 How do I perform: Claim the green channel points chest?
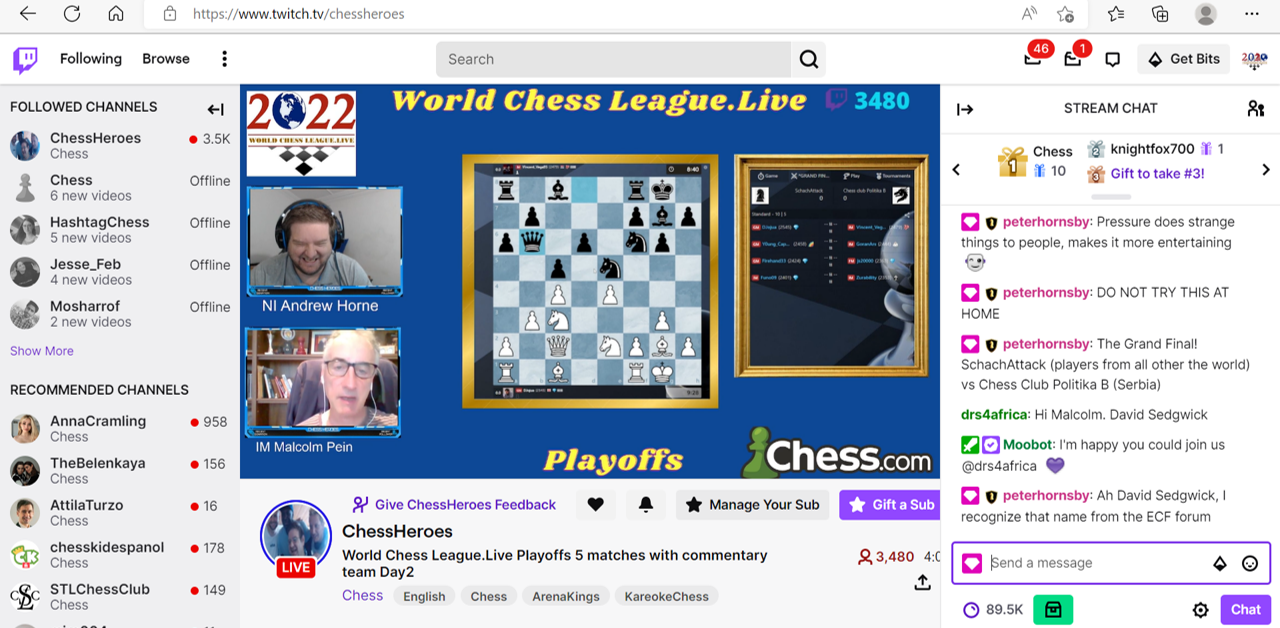coord(1053,609)
